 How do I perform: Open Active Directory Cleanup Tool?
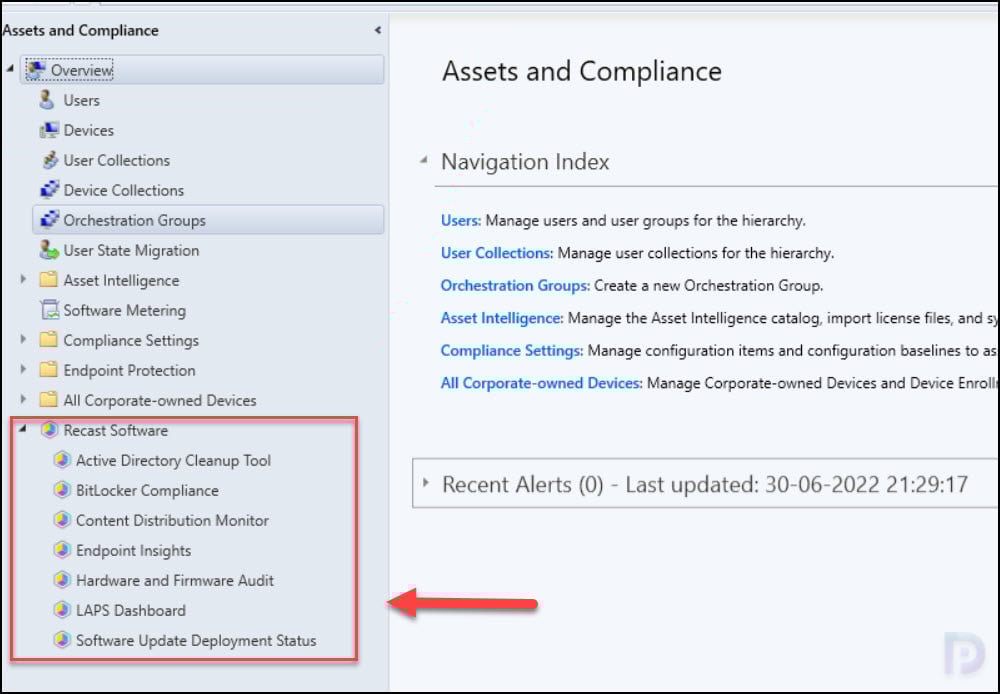(173, 461)
